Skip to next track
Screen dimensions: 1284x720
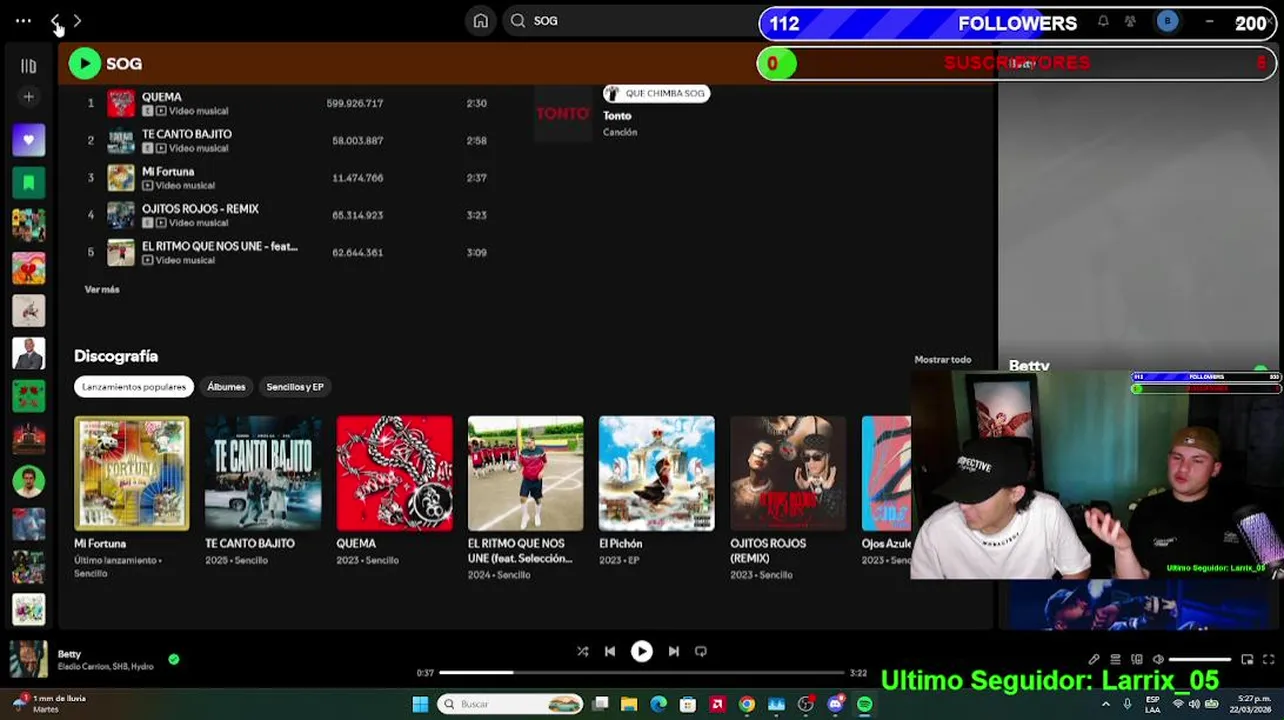tap(674, 651)
